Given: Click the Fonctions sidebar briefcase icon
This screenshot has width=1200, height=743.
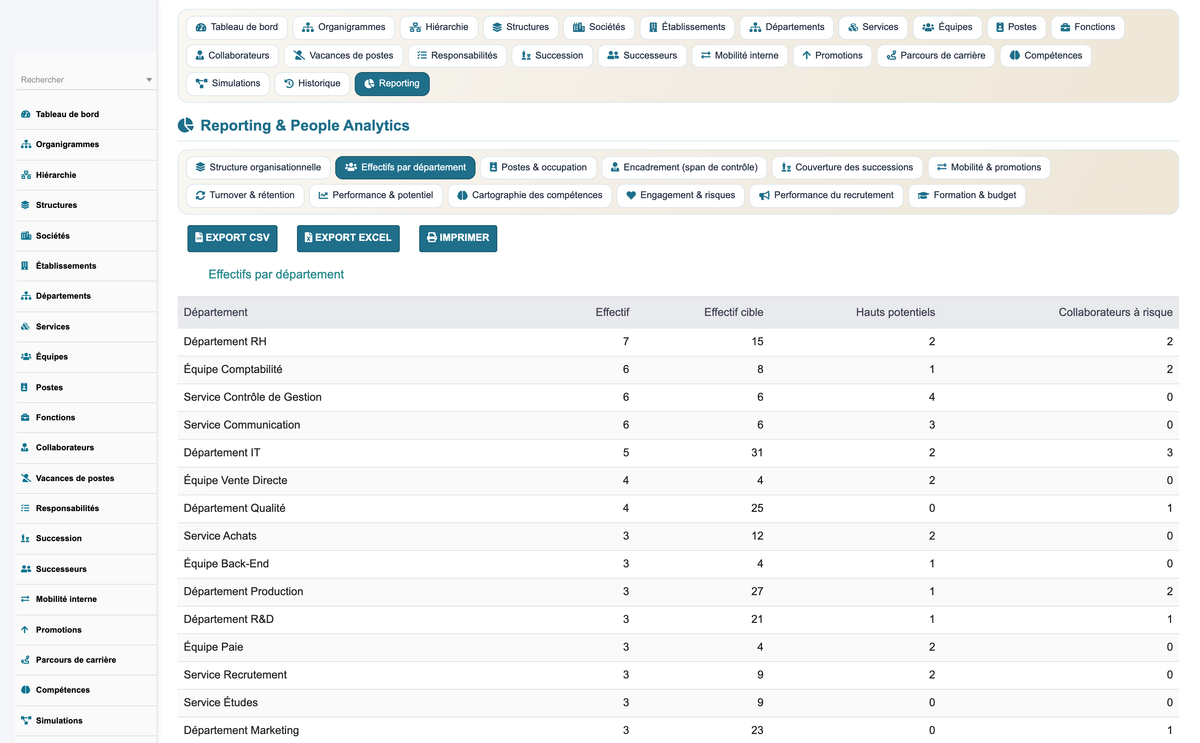Looking at the screenshot, I should point(25,417).
